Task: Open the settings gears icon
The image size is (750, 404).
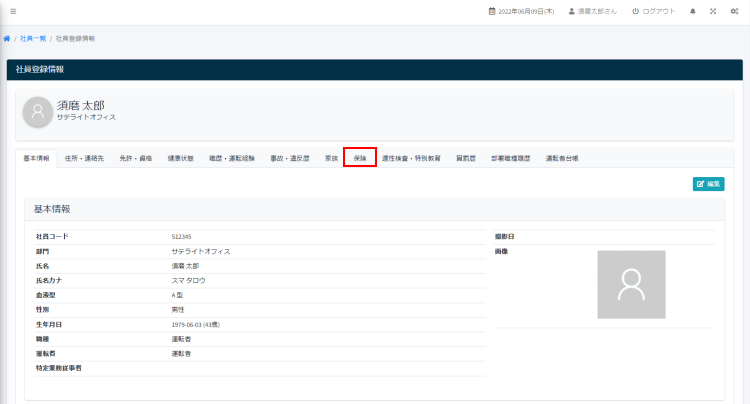Action: tap(734, 11)
